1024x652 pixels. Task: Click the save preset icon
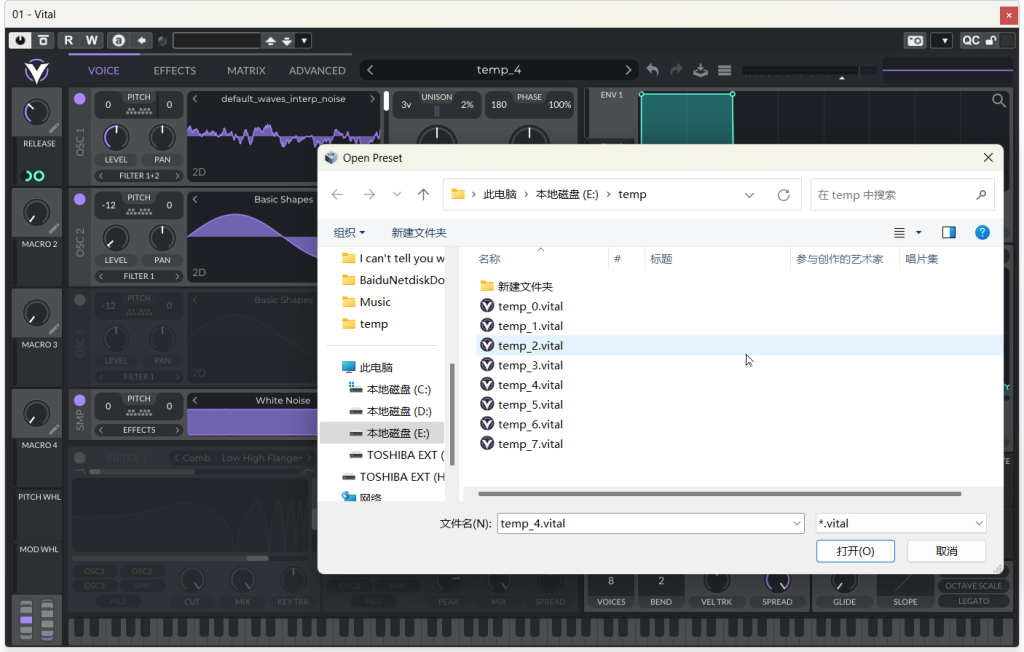pos(701,70)
